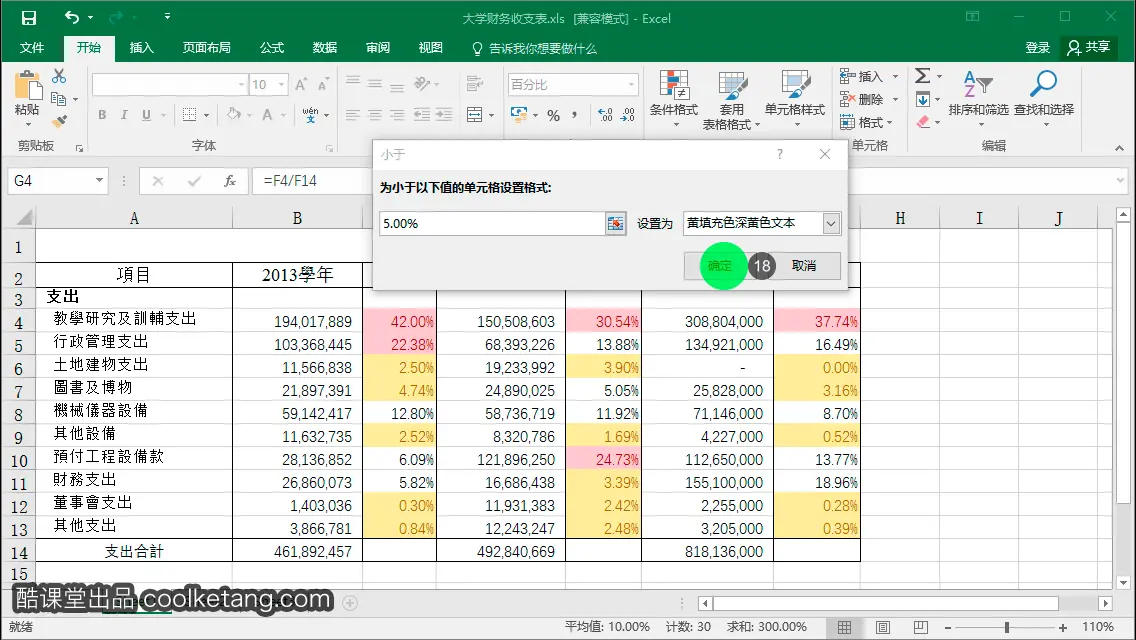This screenshot has height=640, width=1136.
Task: Click the dialog Help question mark
Action: click(780, 154)
